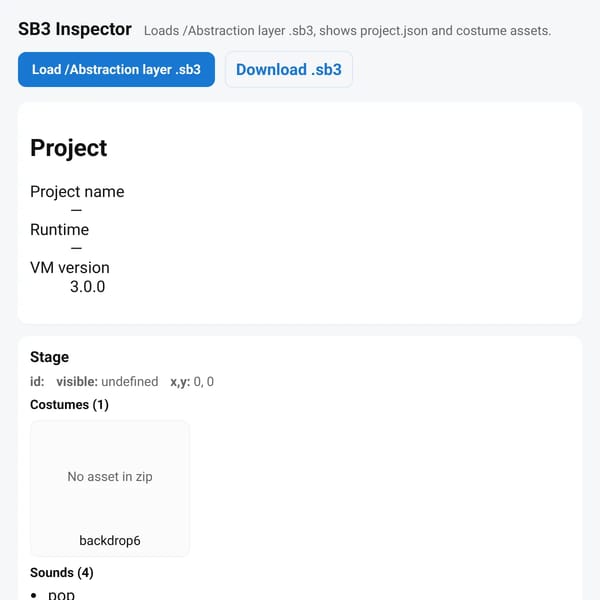Click the No asset in zip text

point(110,477)
